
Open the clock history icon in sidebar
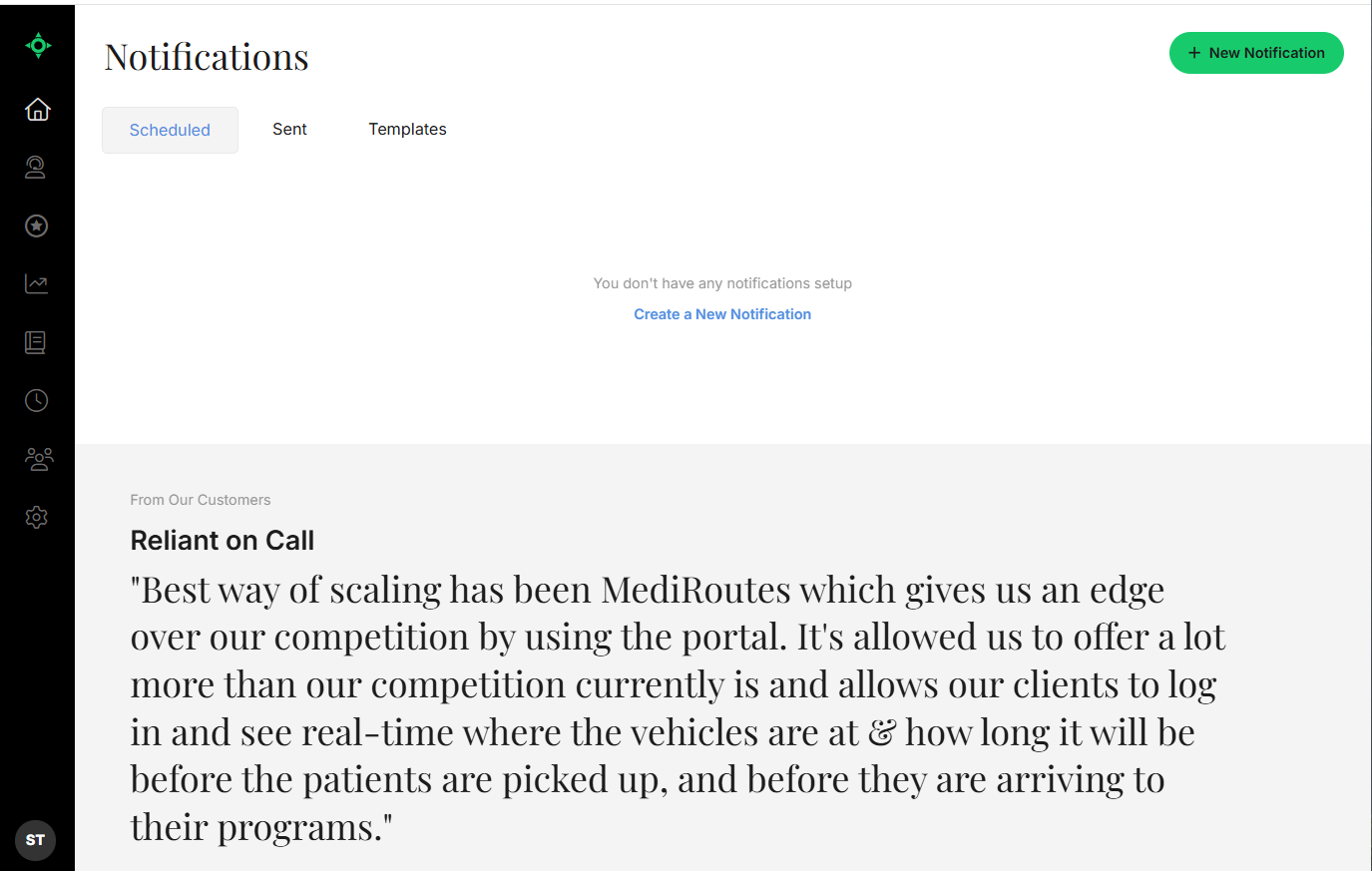point(36,400)
